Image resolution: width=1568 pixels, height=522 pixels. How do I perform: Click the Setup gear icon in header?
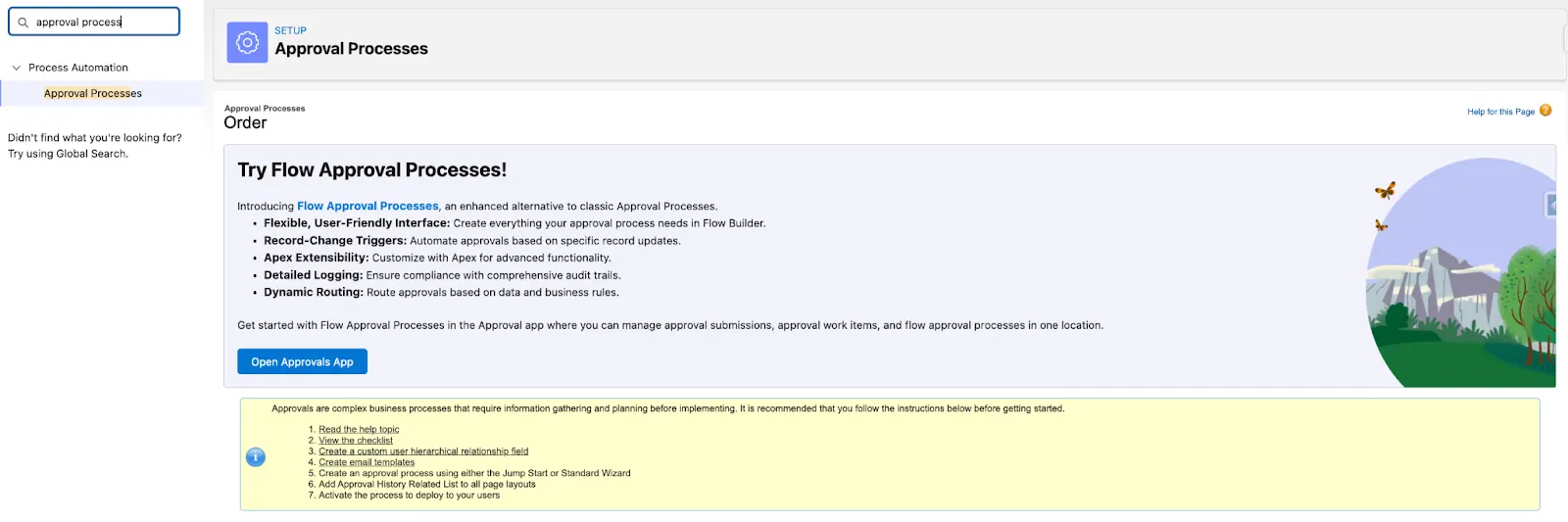point(247,42)
